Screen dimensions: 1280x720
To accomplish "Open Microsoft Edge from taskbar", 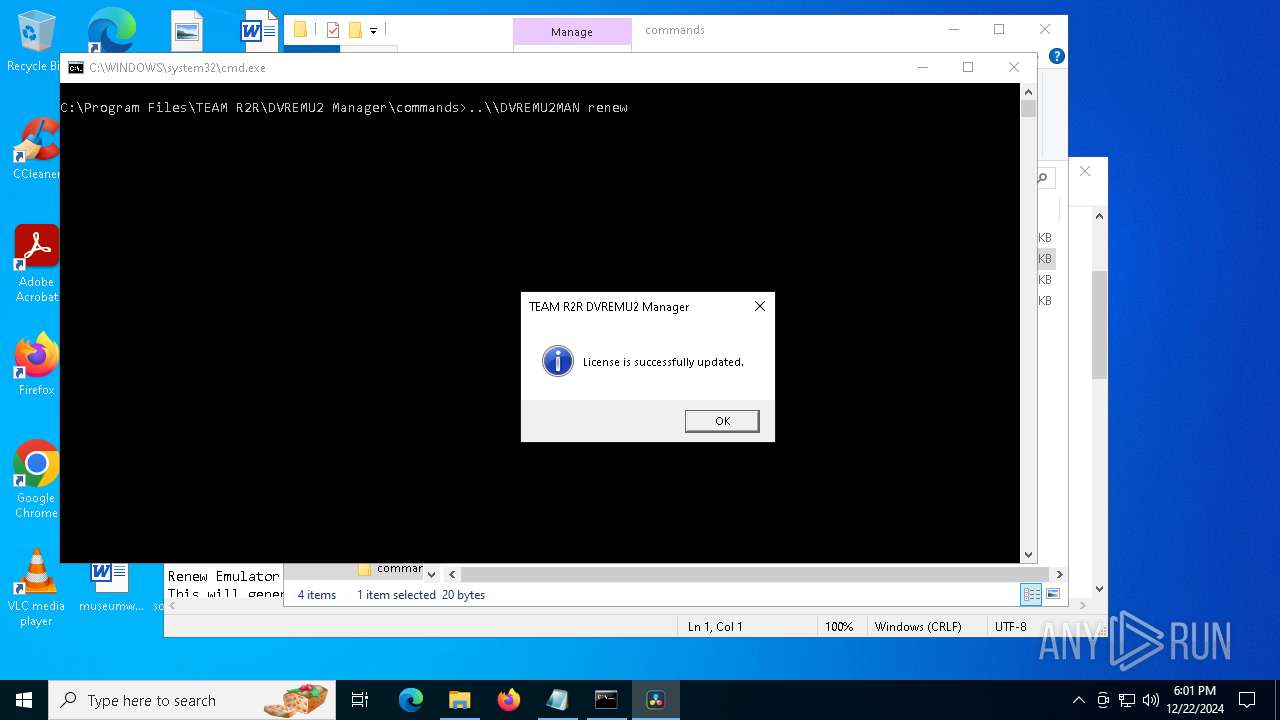I will point(411,700).
